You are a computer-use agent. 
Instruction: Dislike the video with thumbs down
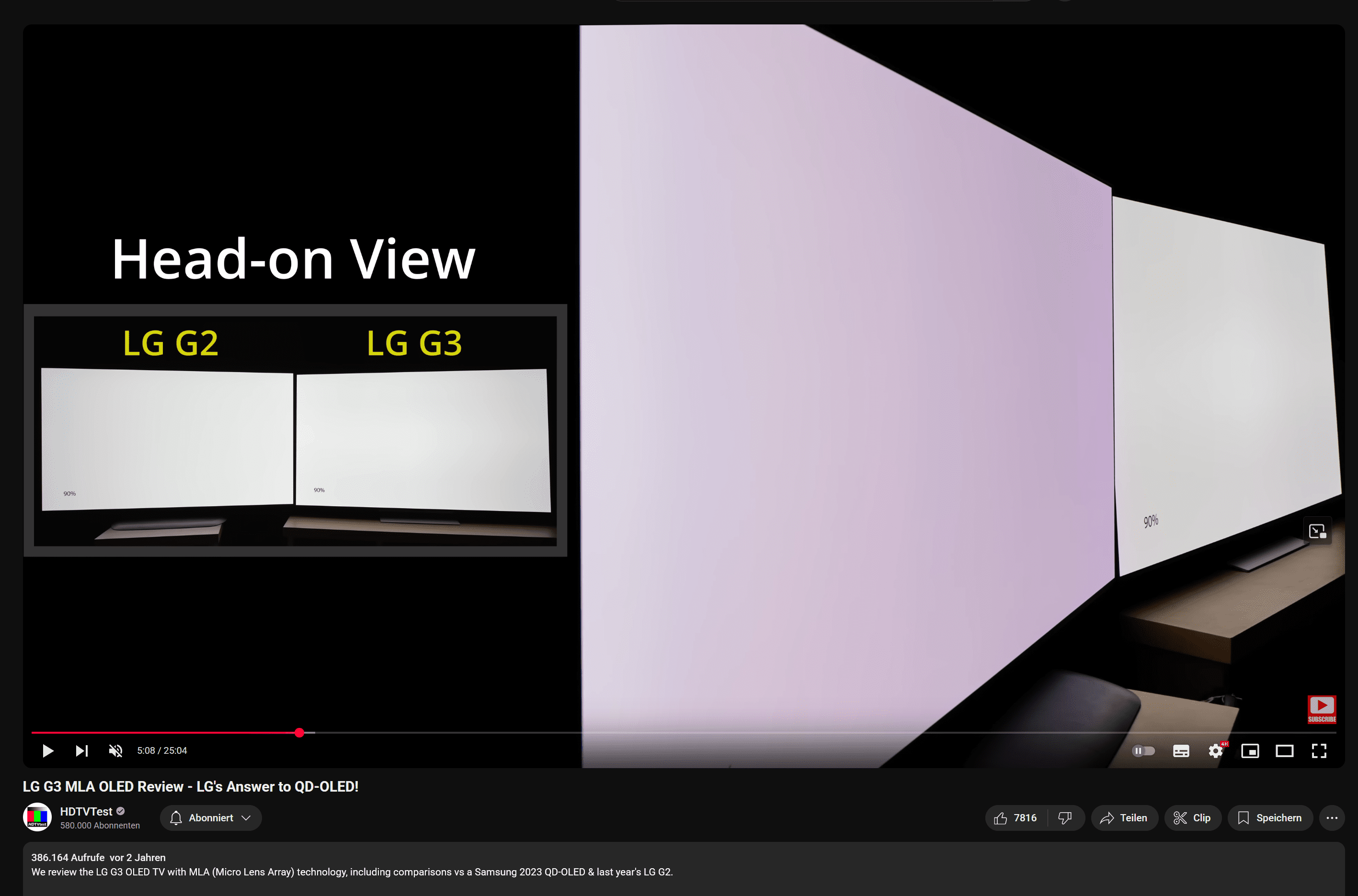click(x=1065, y=818)
